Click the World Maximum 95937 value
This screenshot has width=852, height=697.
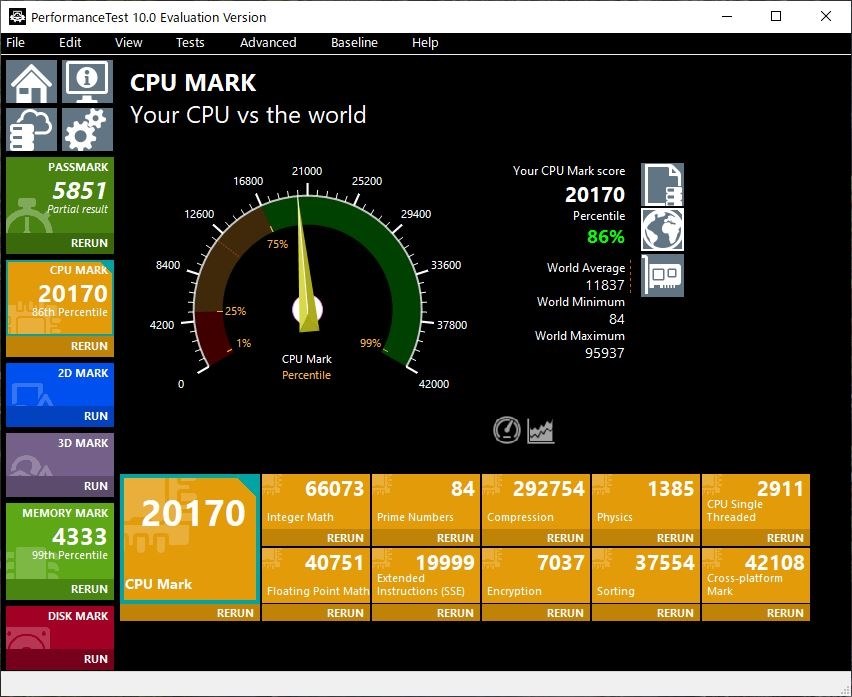coord(605,353)
